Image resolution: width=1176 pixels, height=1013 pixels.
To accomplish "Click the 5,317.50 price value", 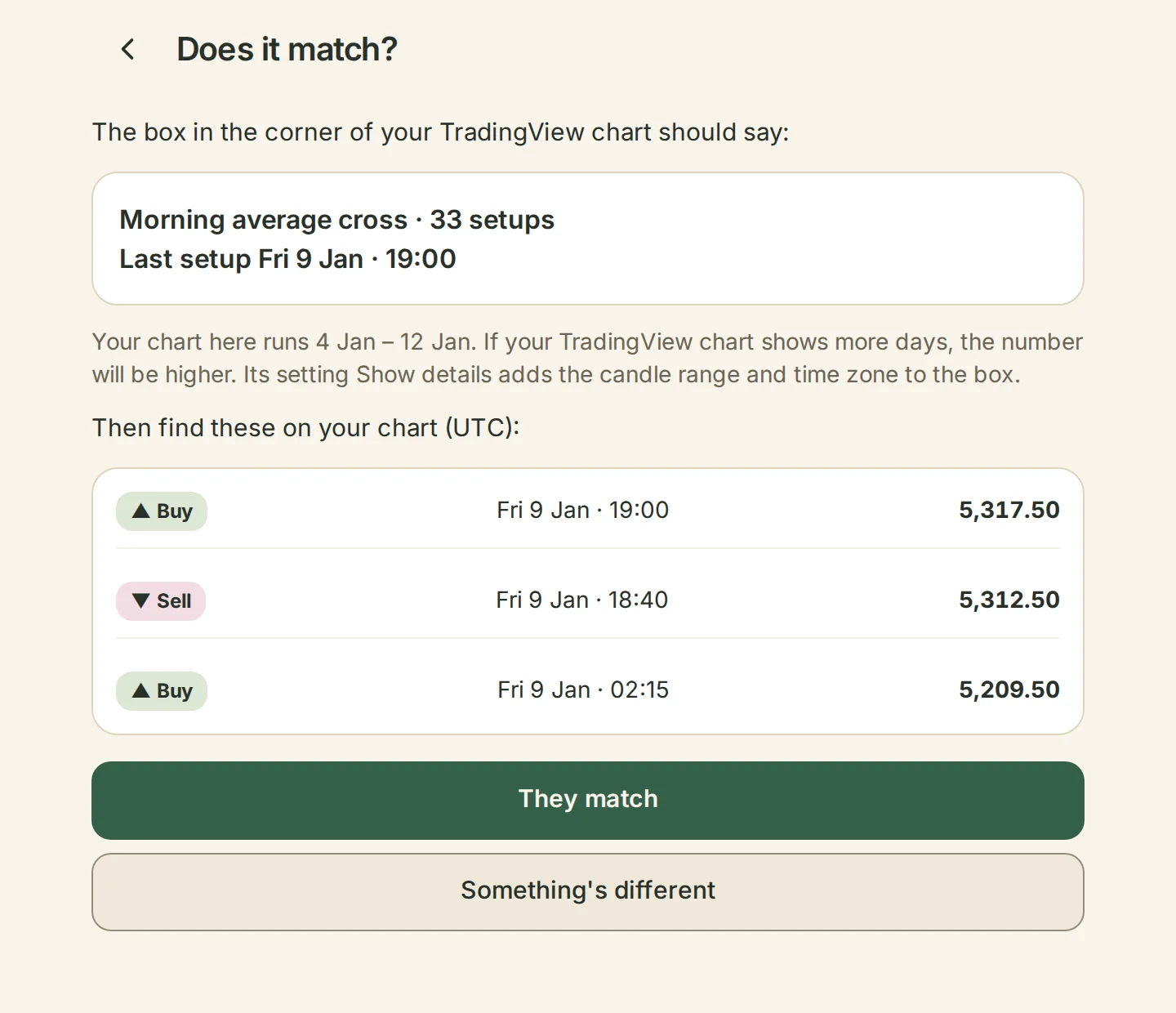I will pyautogui.click(x=1009, y=510).
